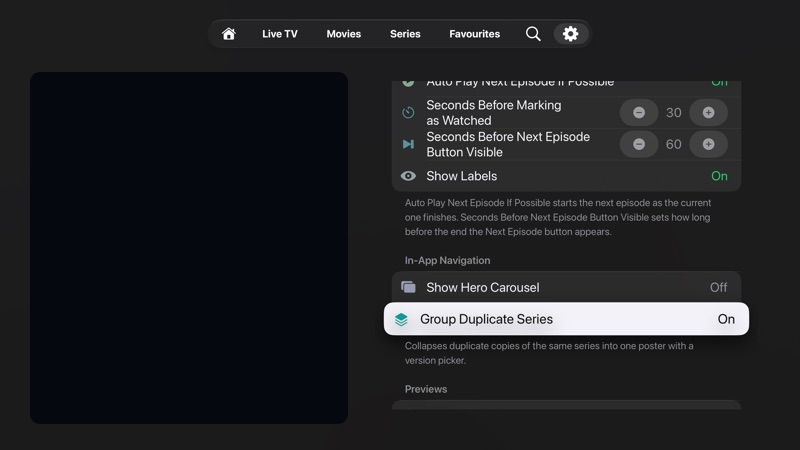Image resolution: width=800 pixels, height=450 pixels.
Task: Click the 'Collapses duplicate copies' description text
Action: (549, 353)
